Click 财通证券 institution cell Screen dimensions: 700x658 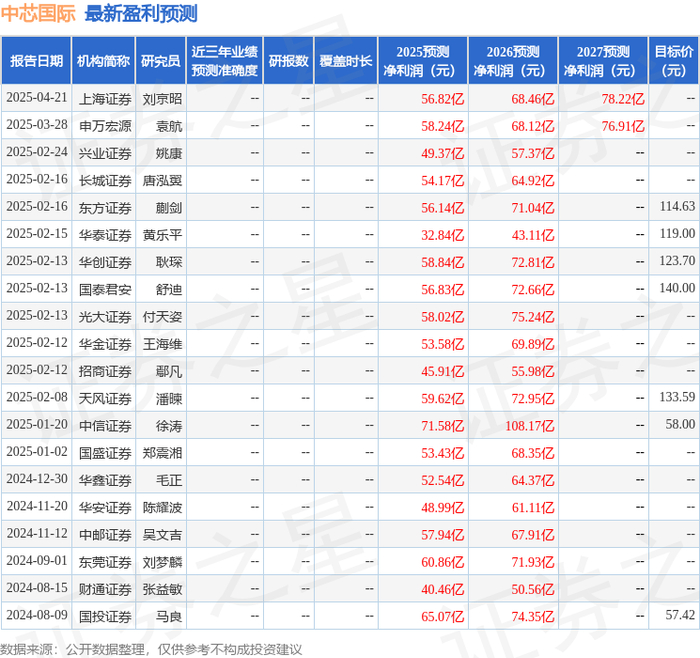[105, 589]
